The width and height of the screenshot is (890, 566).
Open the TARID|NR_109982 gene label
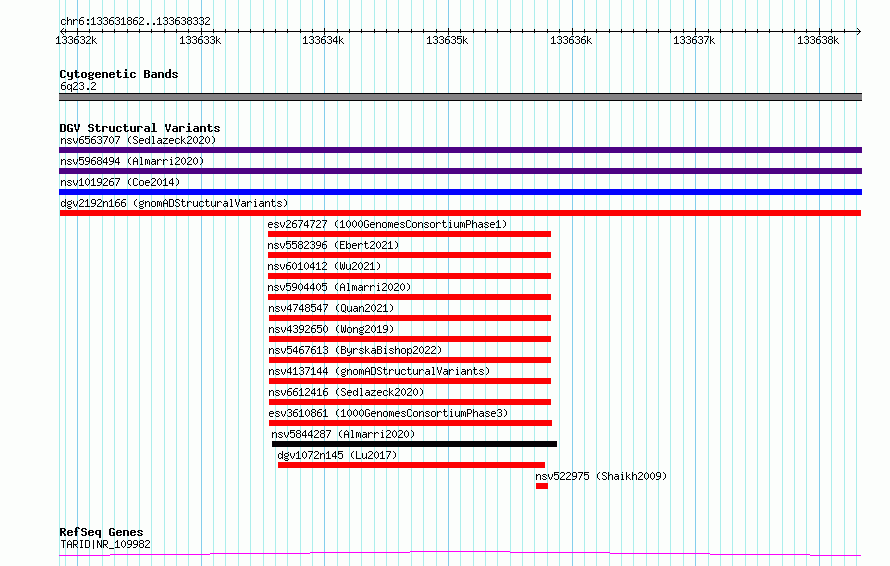click(106, 544)
